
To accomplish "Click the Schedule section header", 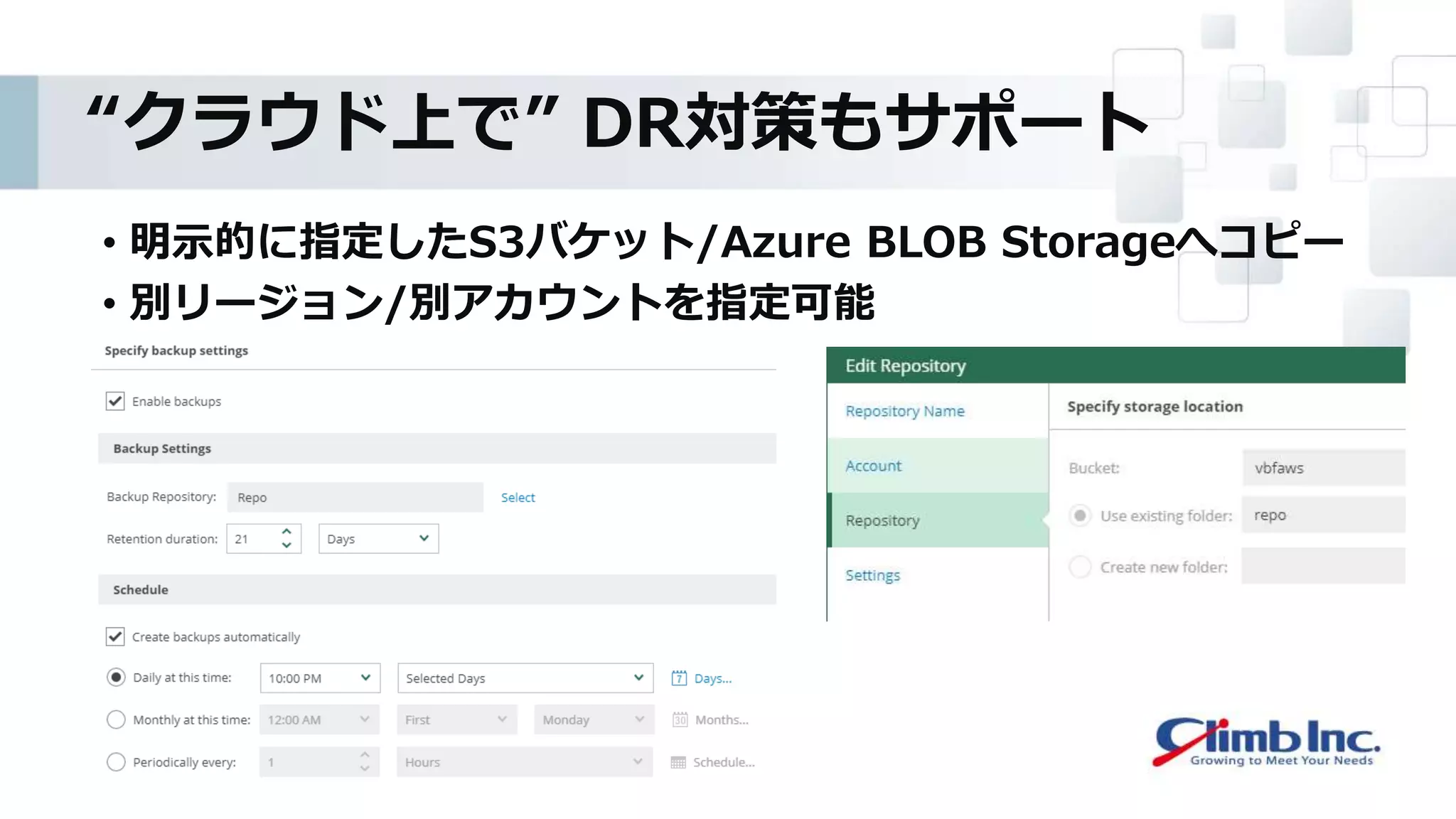I will (x=437, y=589).
